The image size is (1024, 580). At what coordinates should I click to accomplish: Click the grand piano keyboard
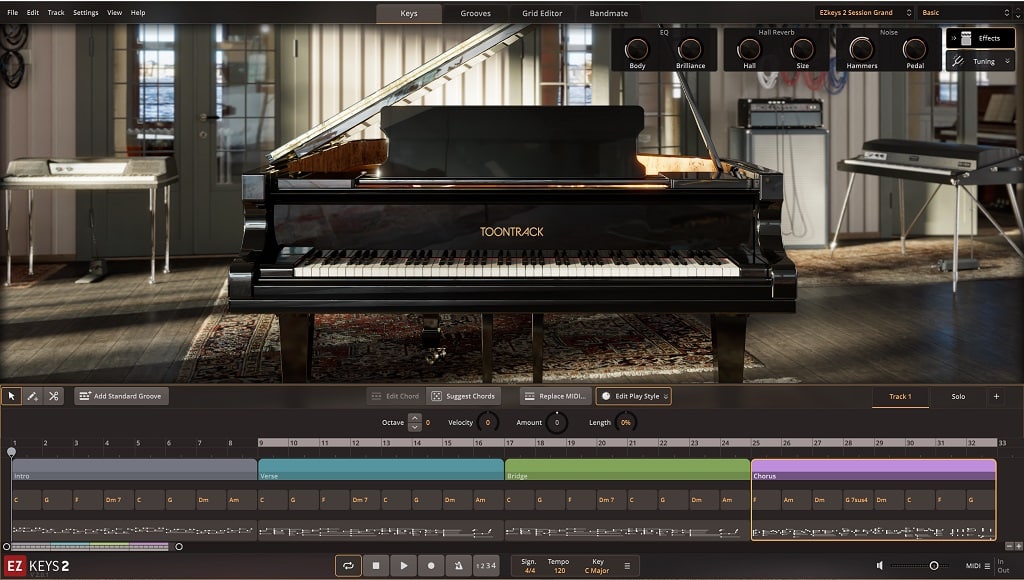516,263
